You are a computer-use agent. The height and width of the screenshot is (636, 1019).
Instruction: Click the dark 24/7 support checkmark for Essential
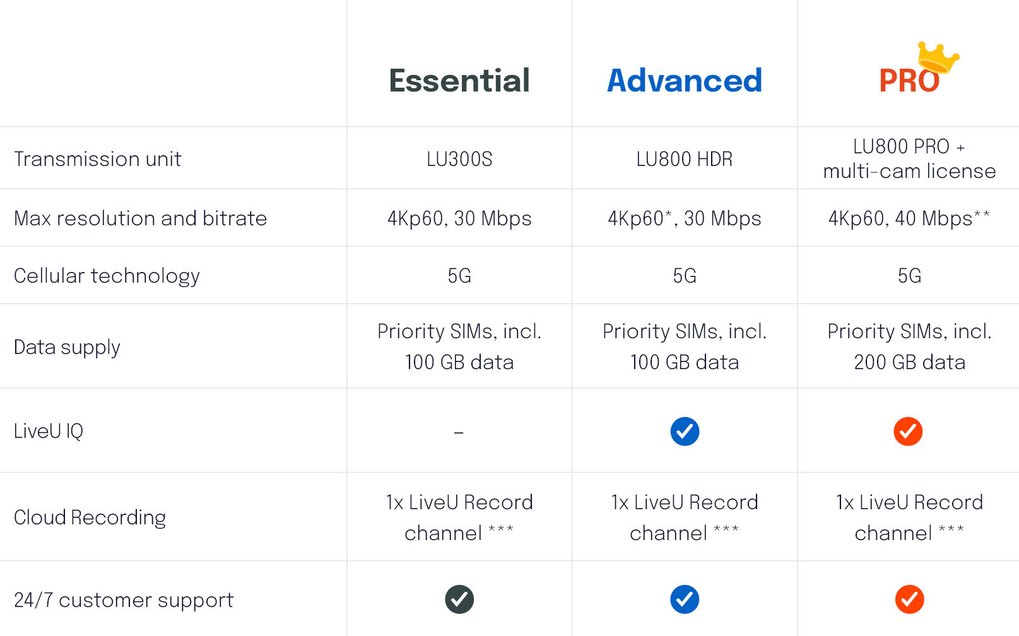click(x=459, y=600)
